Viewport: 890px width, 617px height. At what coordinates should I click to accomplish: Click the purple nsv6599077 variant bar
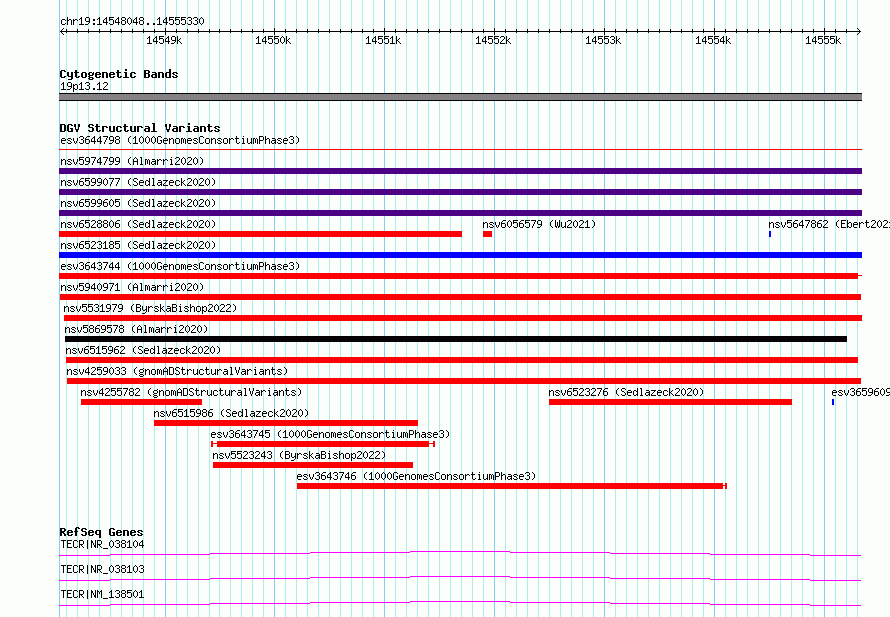[460, 192]
